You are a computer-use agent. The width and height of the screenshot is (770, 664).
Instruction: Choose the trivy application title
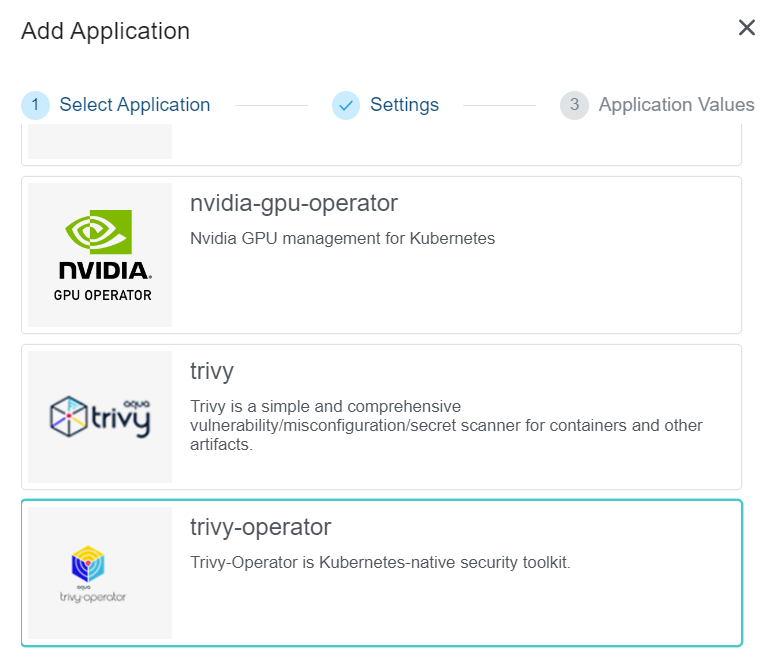212,372
